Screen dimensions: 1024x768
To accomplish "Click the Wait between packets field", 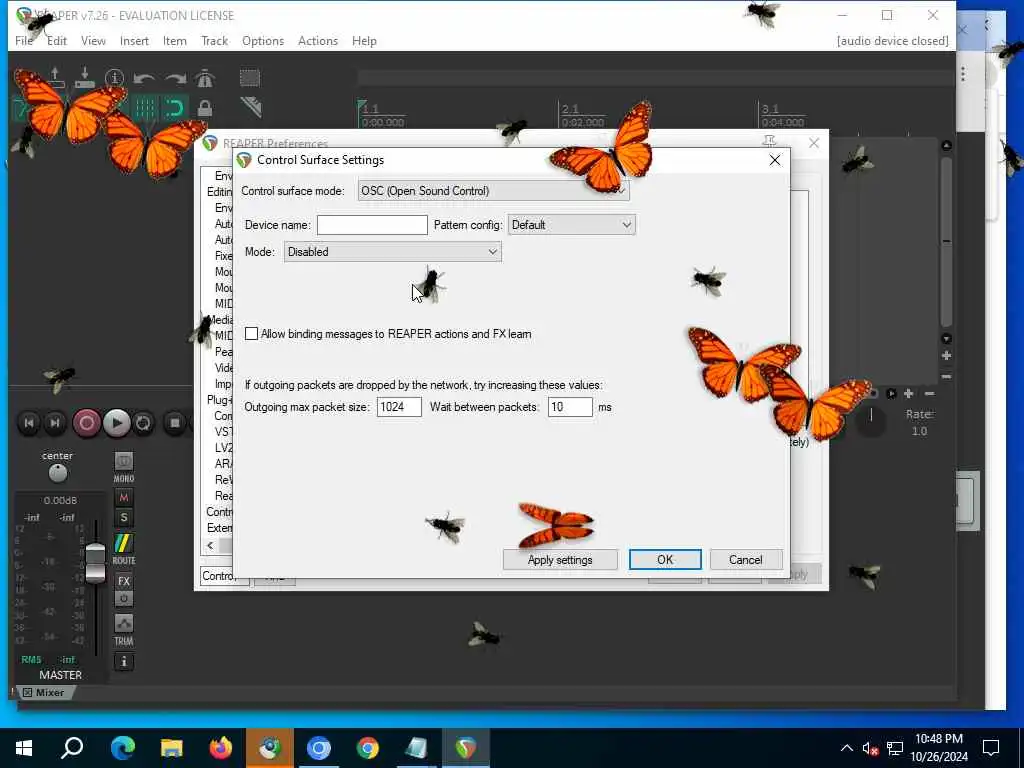I will coord(570,407).
